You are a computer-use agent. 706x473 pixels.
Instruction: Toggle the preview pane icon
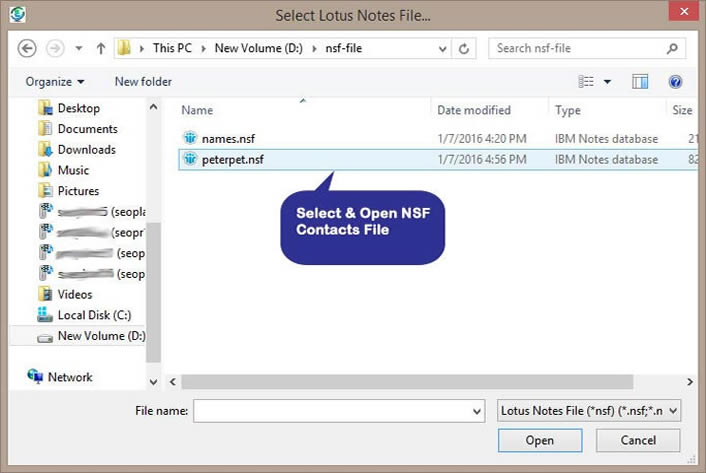tap(640, 81)
